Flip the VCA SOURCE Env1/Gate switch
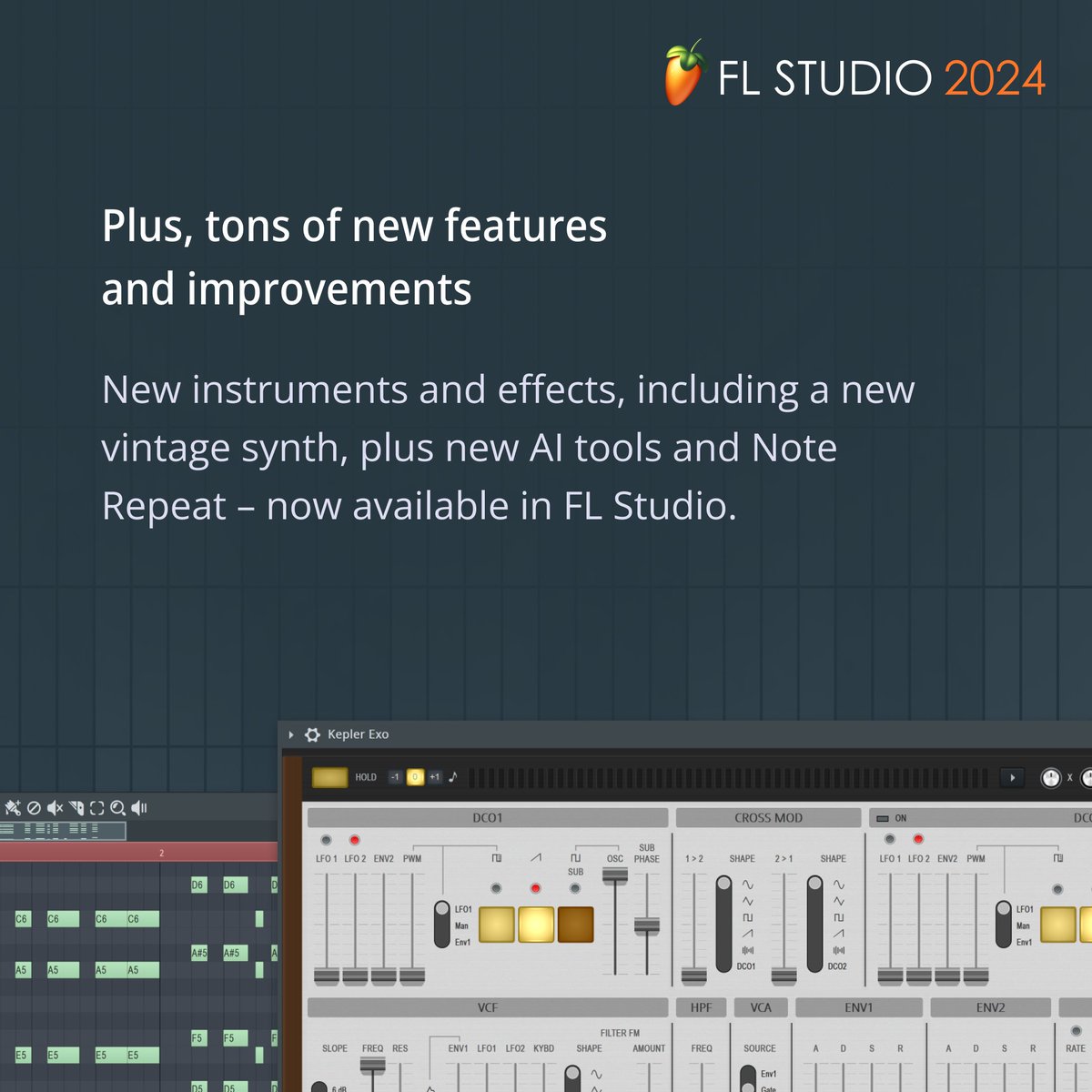This screenshot has width=1092, height=1092. click(748, 1077)
